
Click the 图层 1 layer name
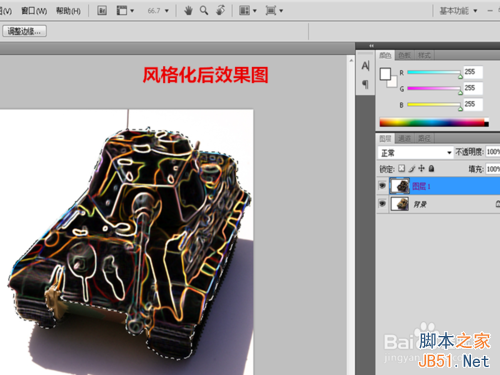coord(421,186)
